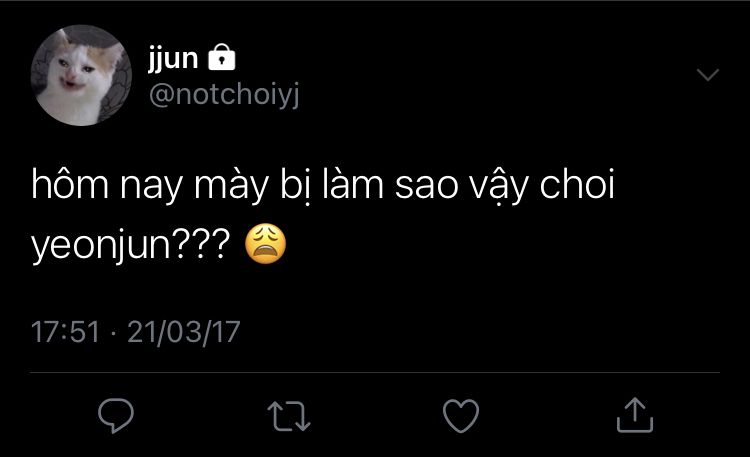Open the share sheet icon
The image size is (750, 457).
(634, 413)
